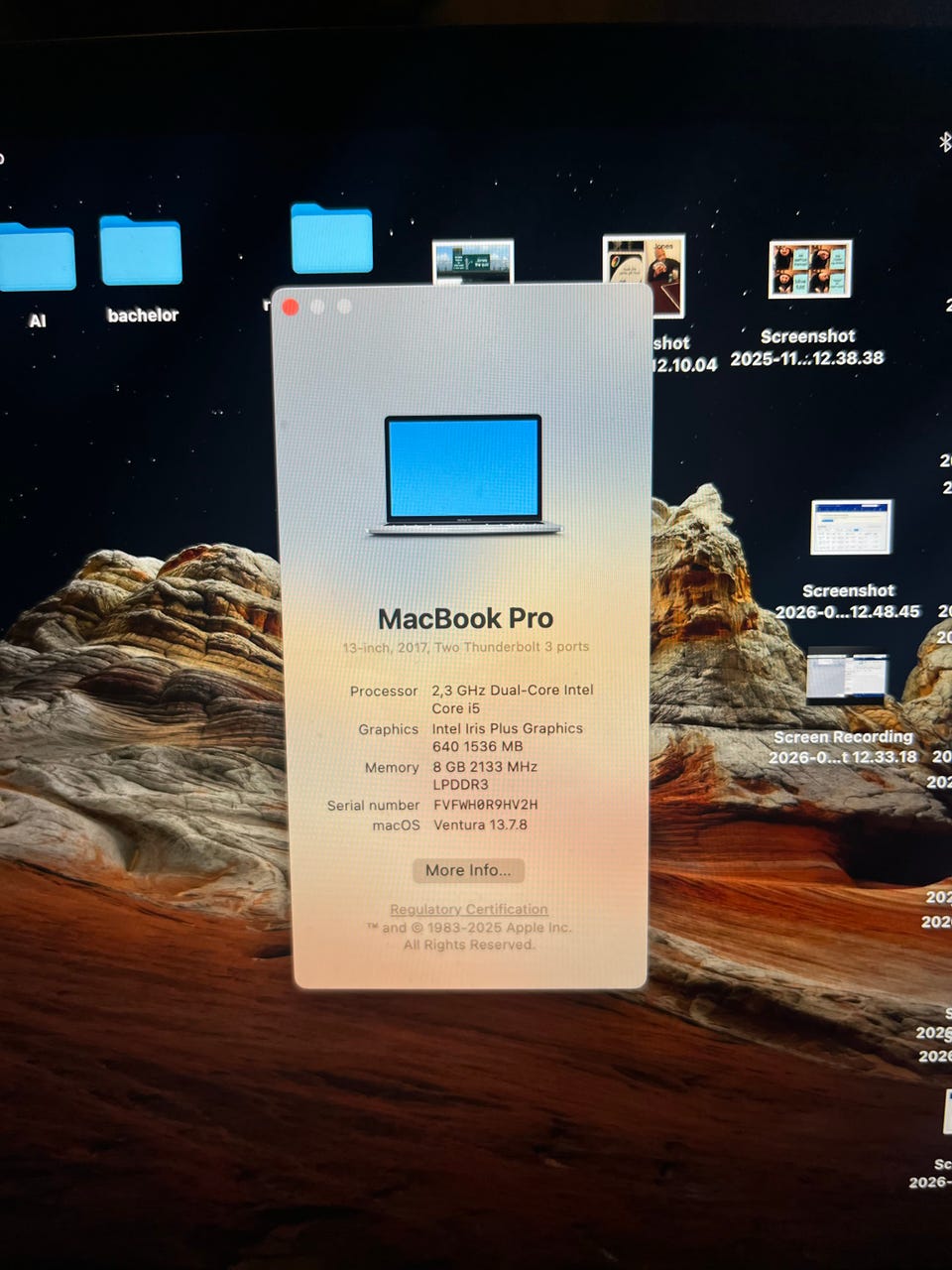Select Screenshot 2025-11 12.38.38 thumbnail
This screenshot has height=1270, width=952.
tap(810, 269)
